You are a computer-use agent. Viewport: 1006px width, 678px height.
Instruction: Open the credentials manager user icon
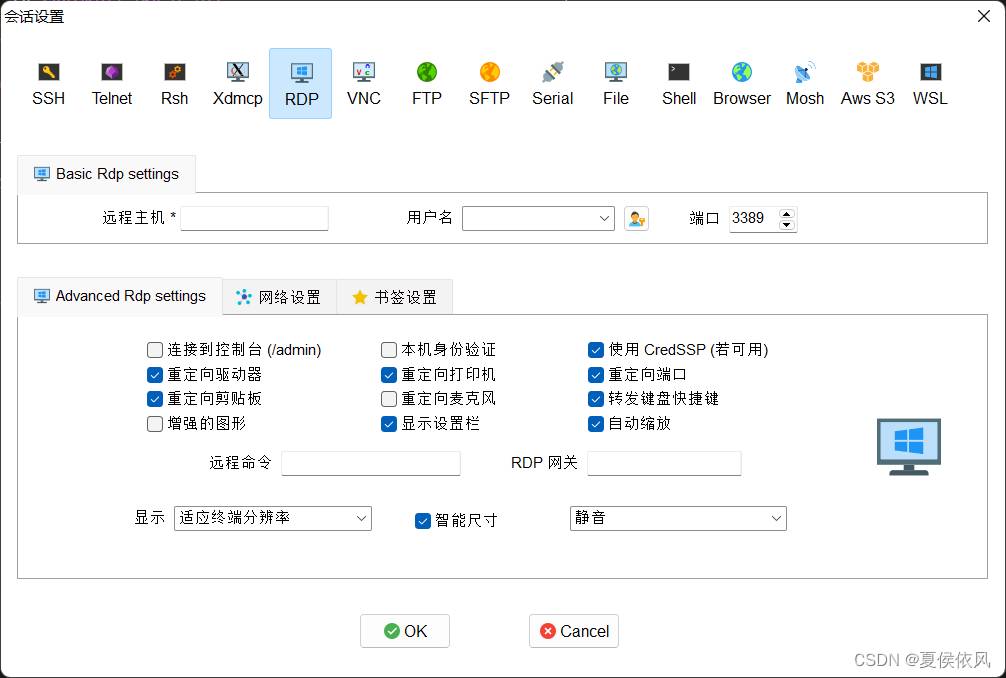point(636,219)
